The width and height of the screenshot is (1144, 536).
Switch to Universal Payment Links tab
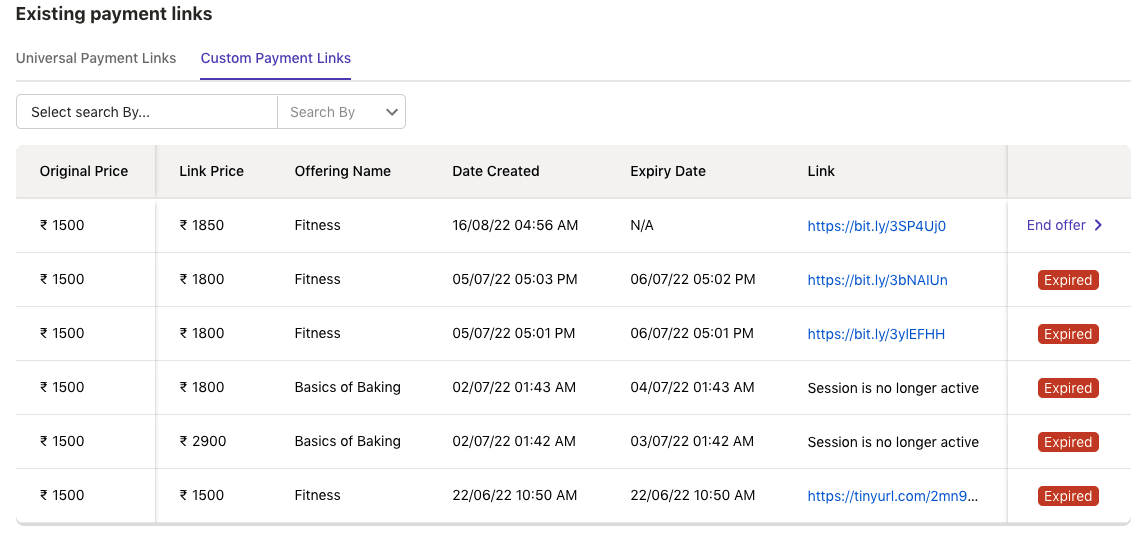coord(96,58)
